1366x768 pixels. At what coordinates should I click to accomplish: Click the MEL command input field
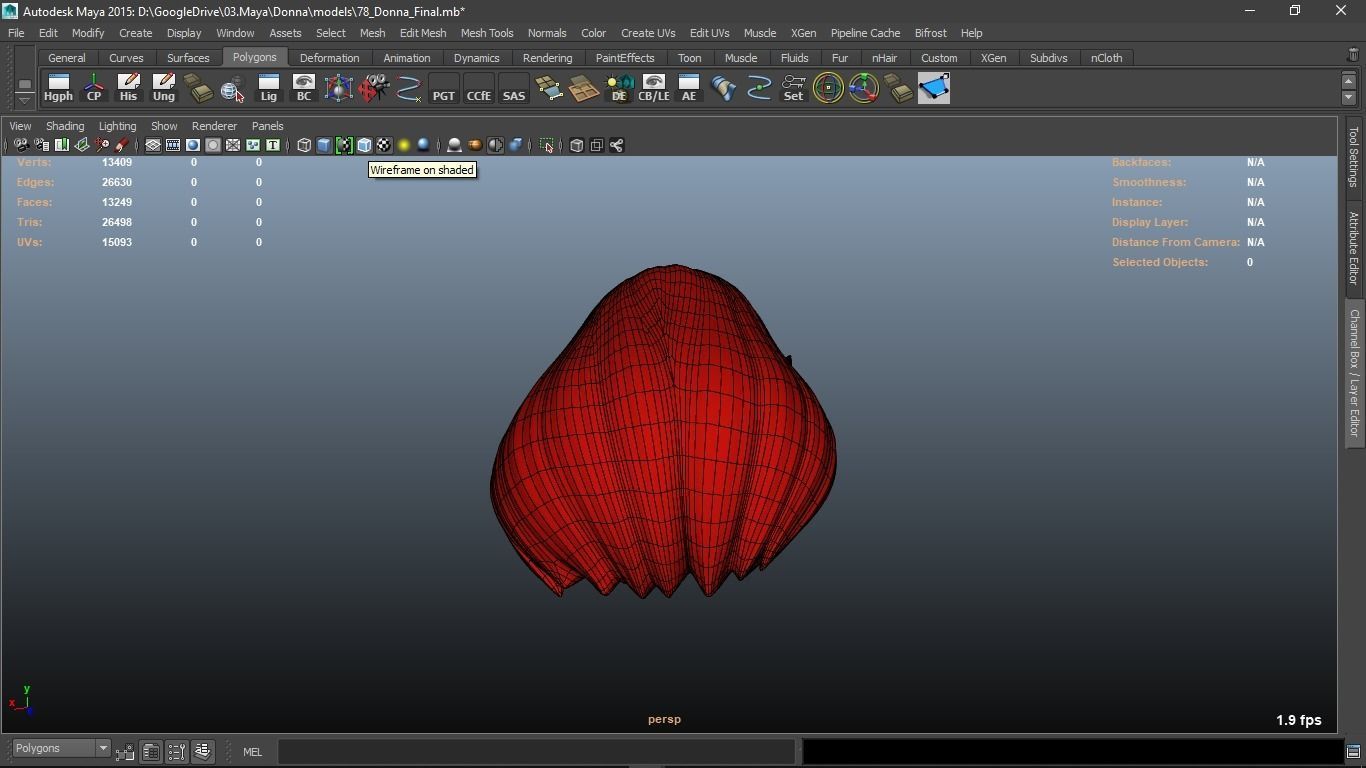[536, 752]
